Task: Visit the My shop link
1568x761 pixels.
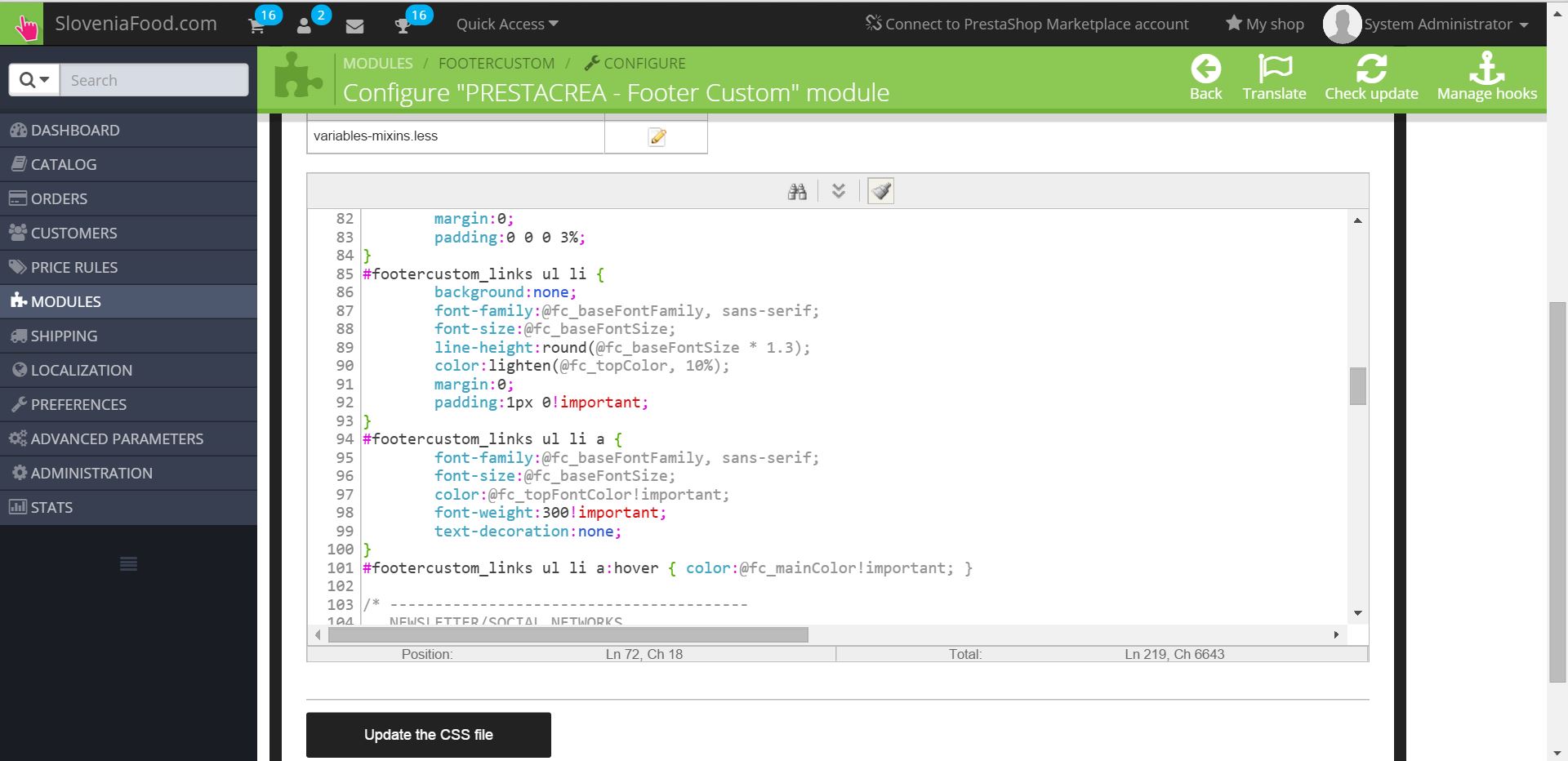Action: (1265, 24)
